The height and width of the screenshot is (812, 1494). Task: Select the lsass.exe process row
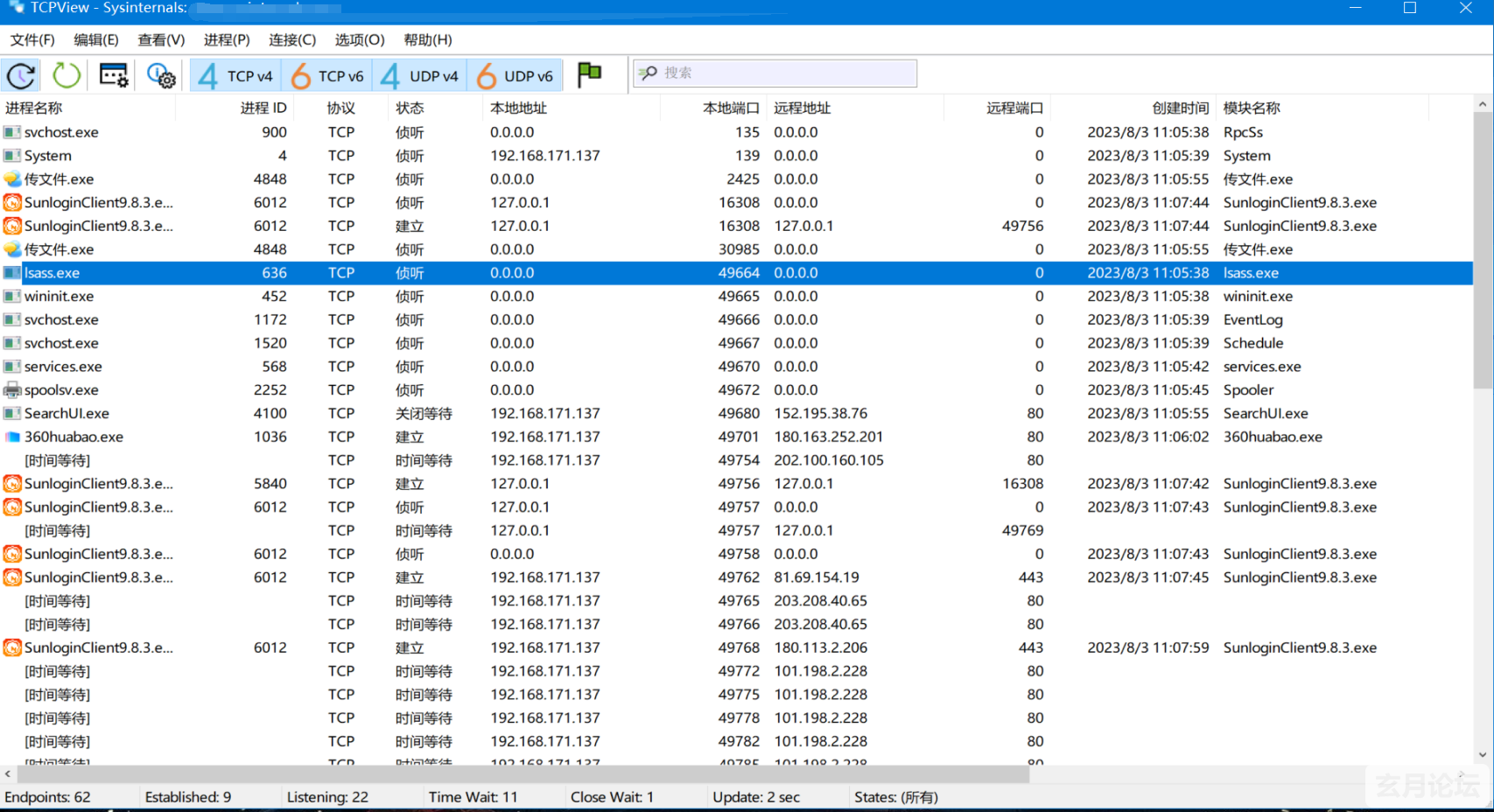735,273
